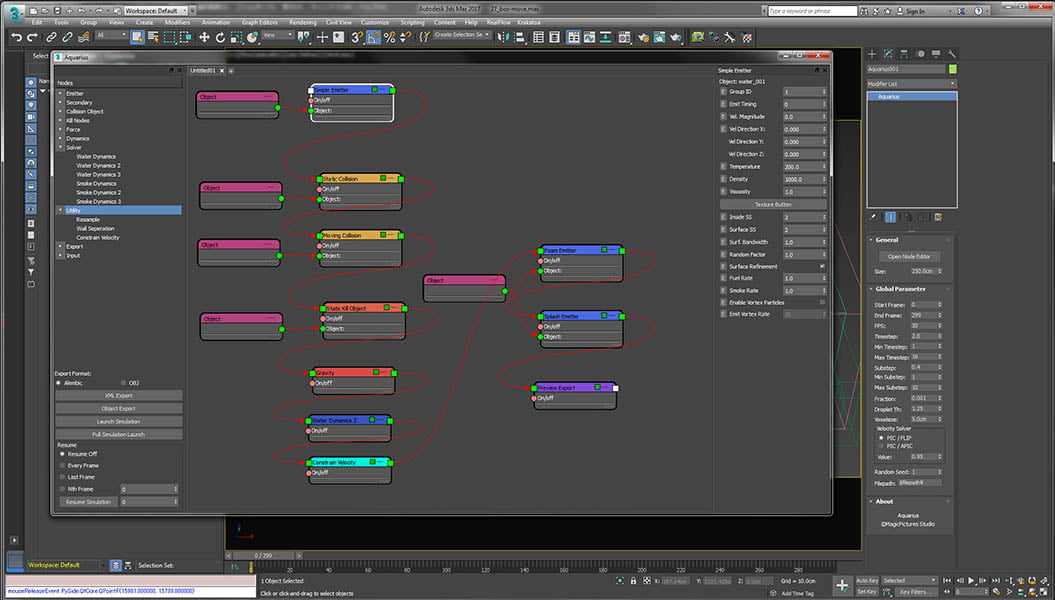The width and height of the screenshot is (1055, 600).
Task: Enable the Surface Refinement checkbox
Action: point(822,267)
